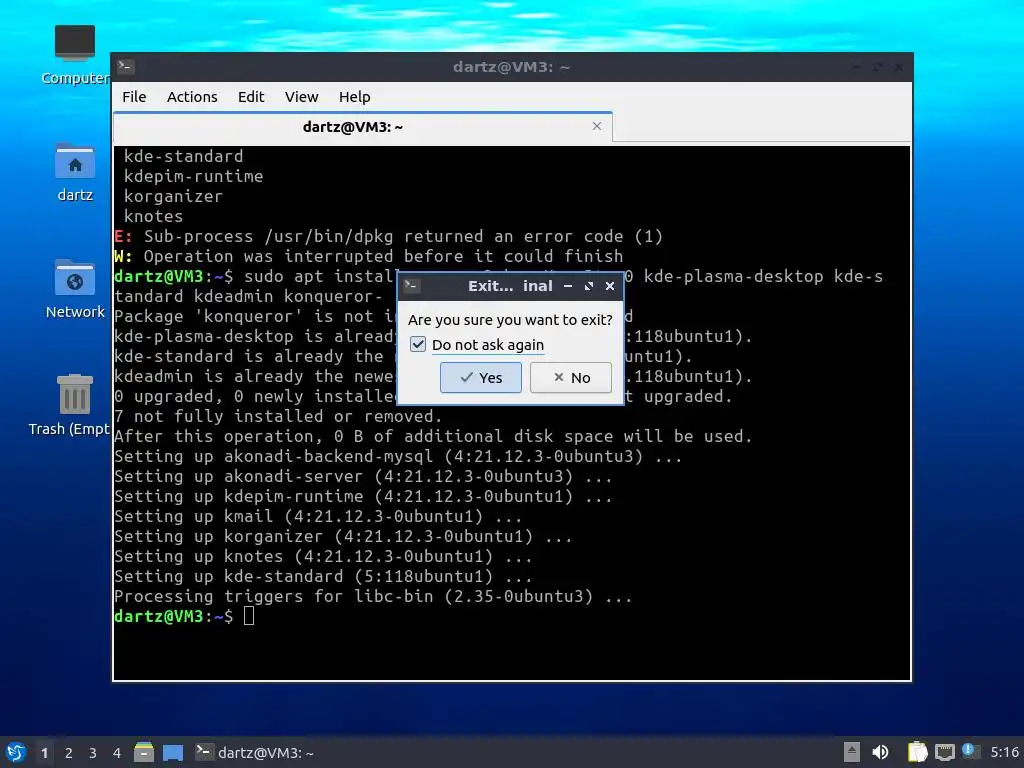1024x768 pixels.
Task: Click the terminal window title 'dartz@VM3: ~'
Action: point(511,67)
